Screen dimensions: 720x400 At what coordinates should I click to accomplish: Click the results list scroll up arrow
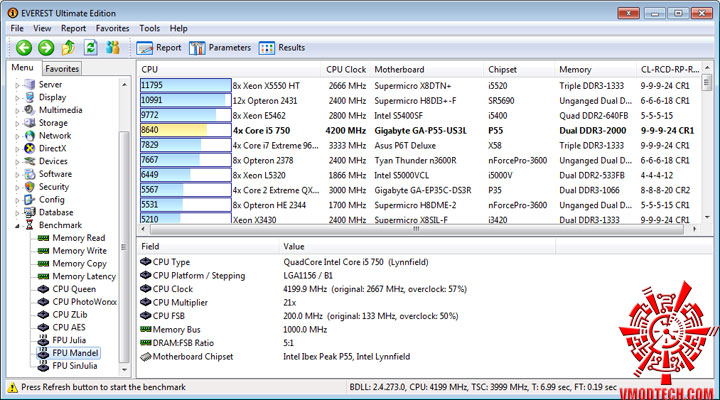[x=707, y=68]
